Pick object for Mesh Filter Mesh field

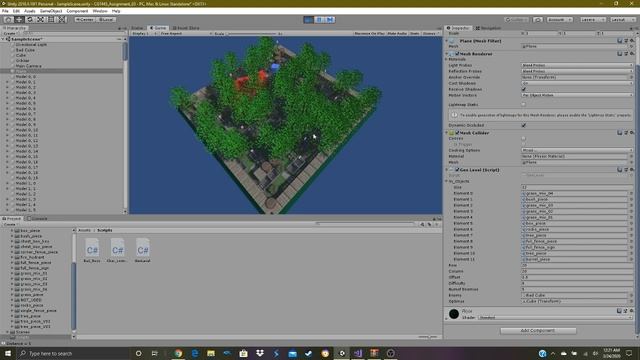point(631,47)
